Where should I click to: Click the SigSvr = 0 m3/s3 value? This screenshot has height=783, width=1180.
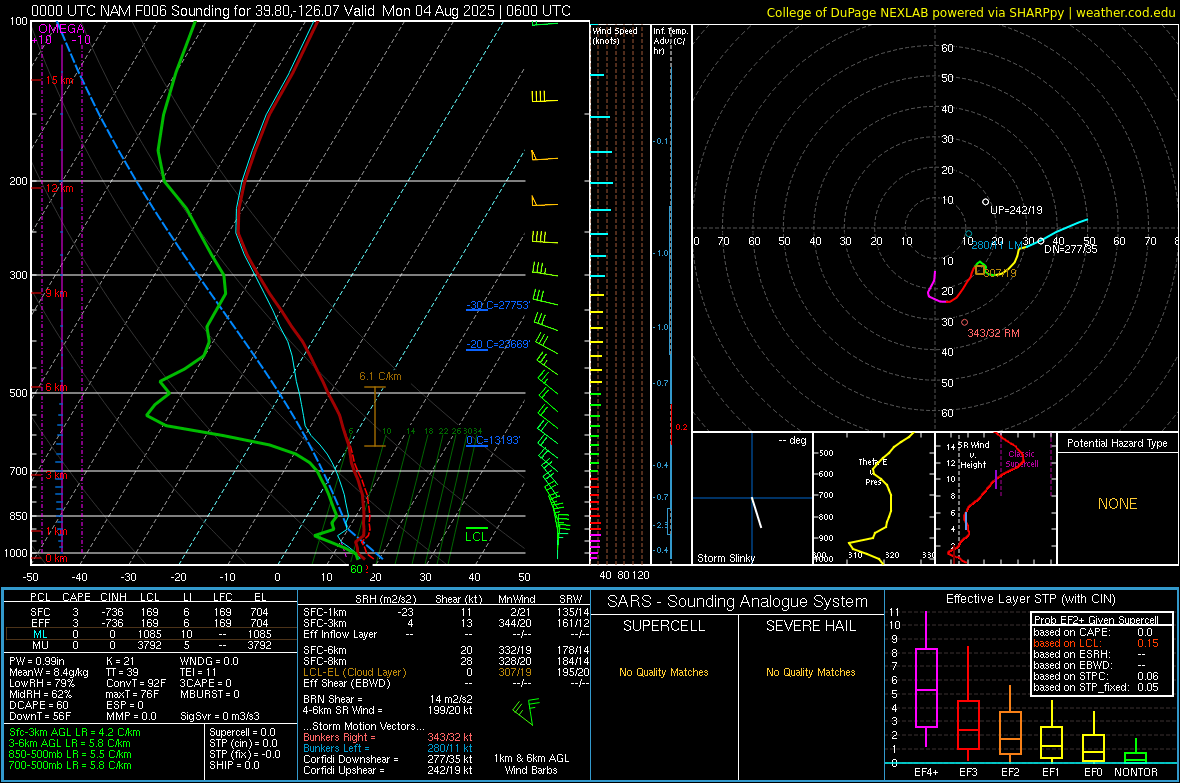pos(220,716)
